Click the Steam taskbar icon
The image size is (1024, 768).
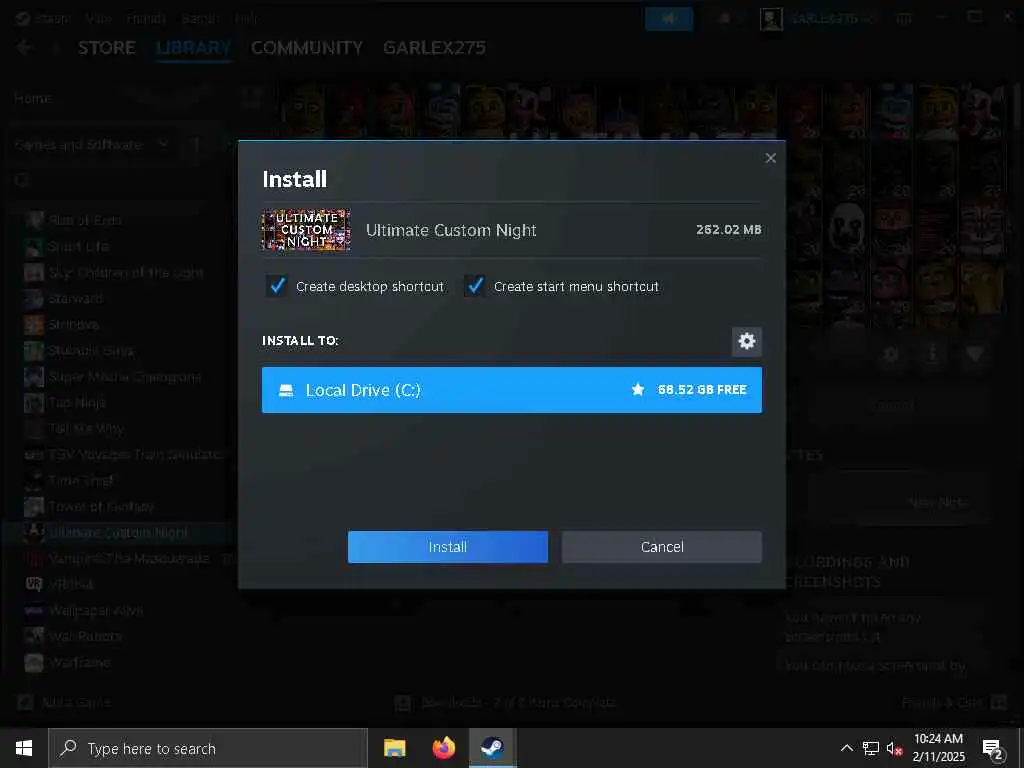[492, 748]
